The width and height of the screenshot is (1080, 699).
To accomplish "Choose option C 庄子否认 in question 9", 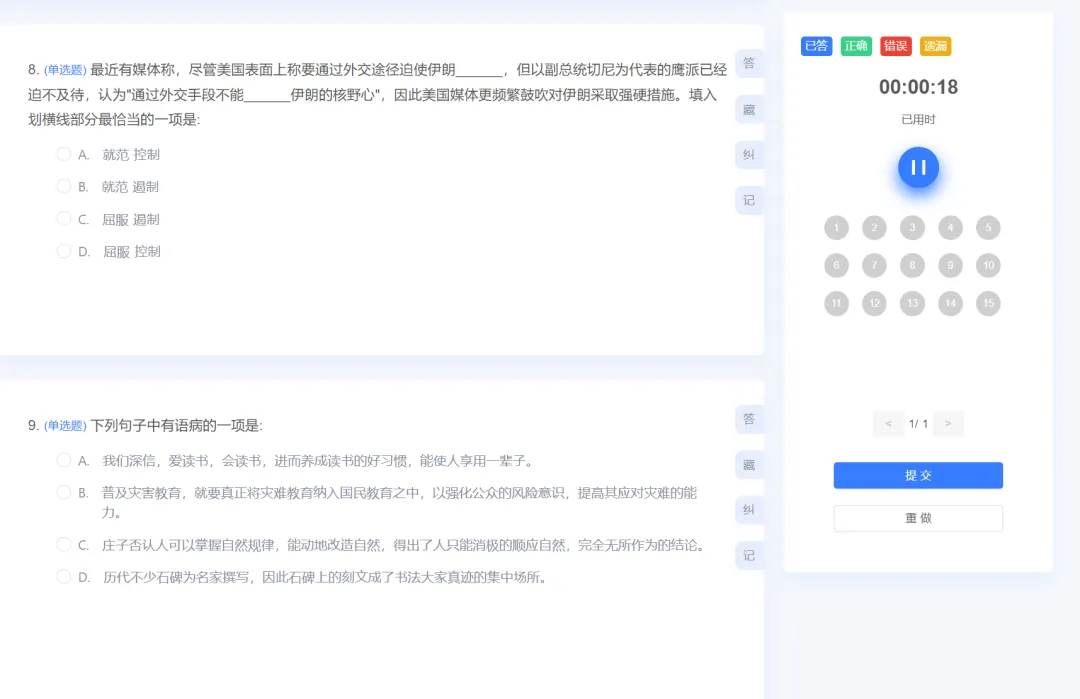I will coord(63,545).
